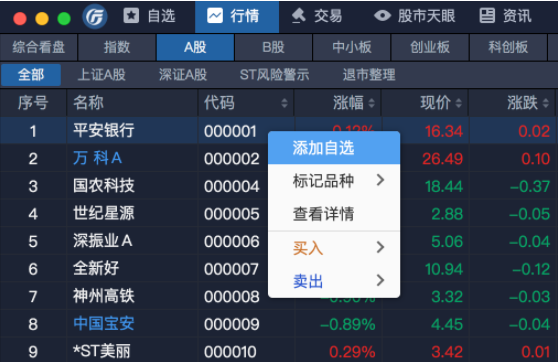Image resolution: width=558 pixels, height=362 pixels.
Task: Switch to 中小板 tab
Action: click(352, 47)
